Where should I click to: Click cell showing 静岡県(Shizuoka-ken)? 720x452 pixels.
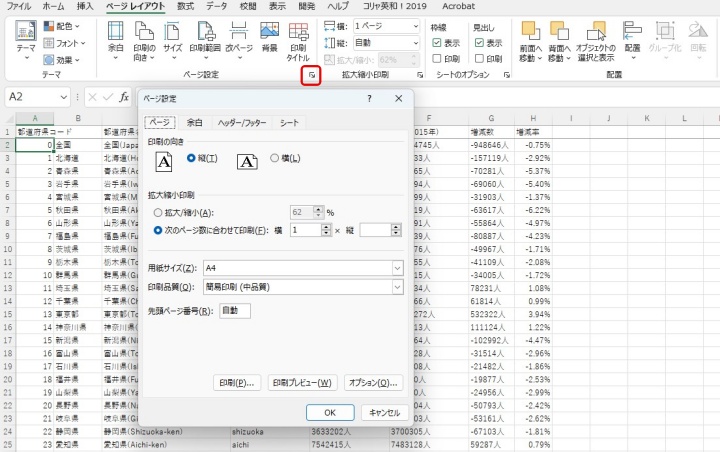click(x=166, y=432)
